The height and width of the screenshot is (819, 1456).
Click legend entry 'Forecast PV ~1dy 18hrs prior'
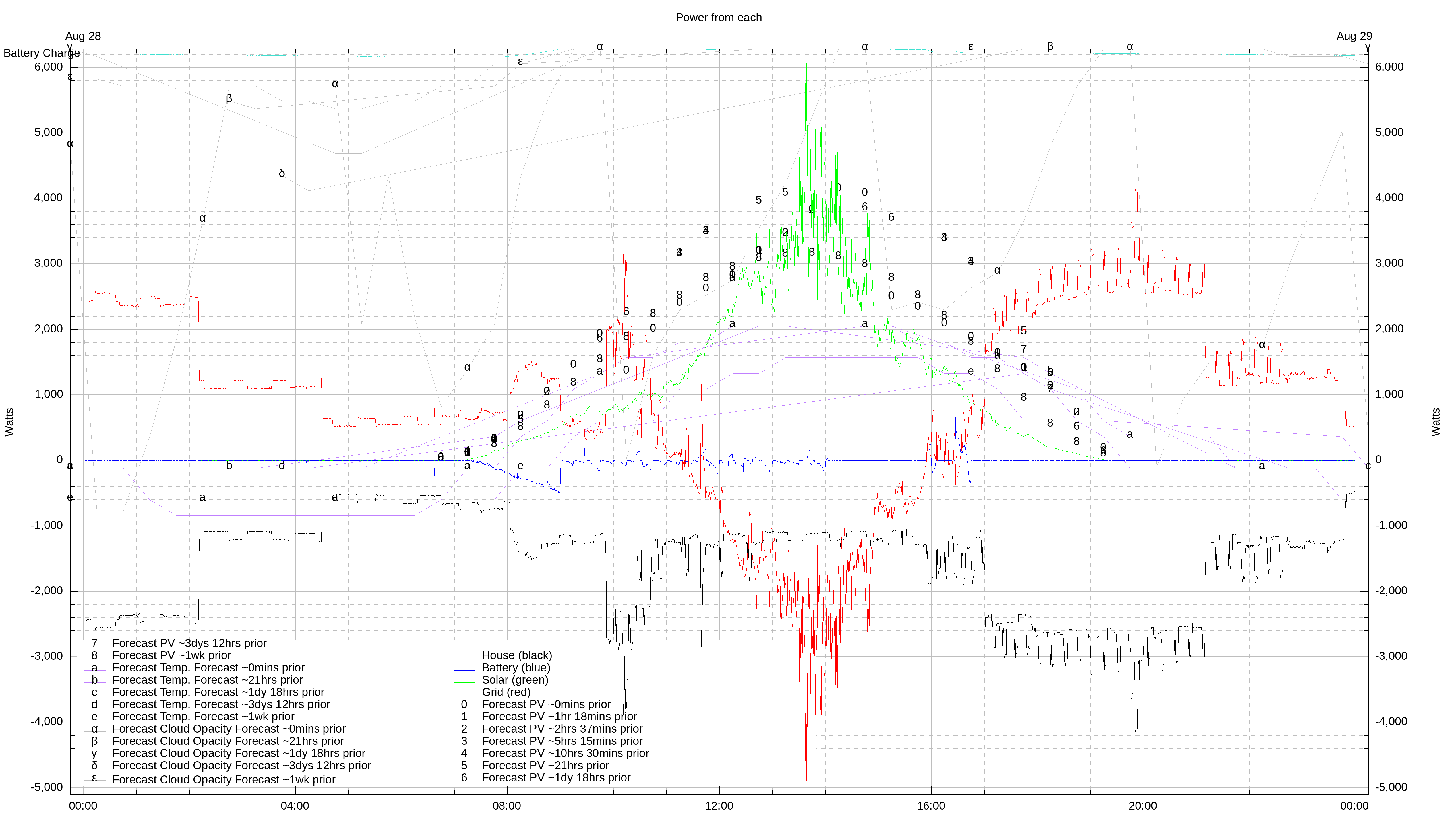[x=556, y=778]
